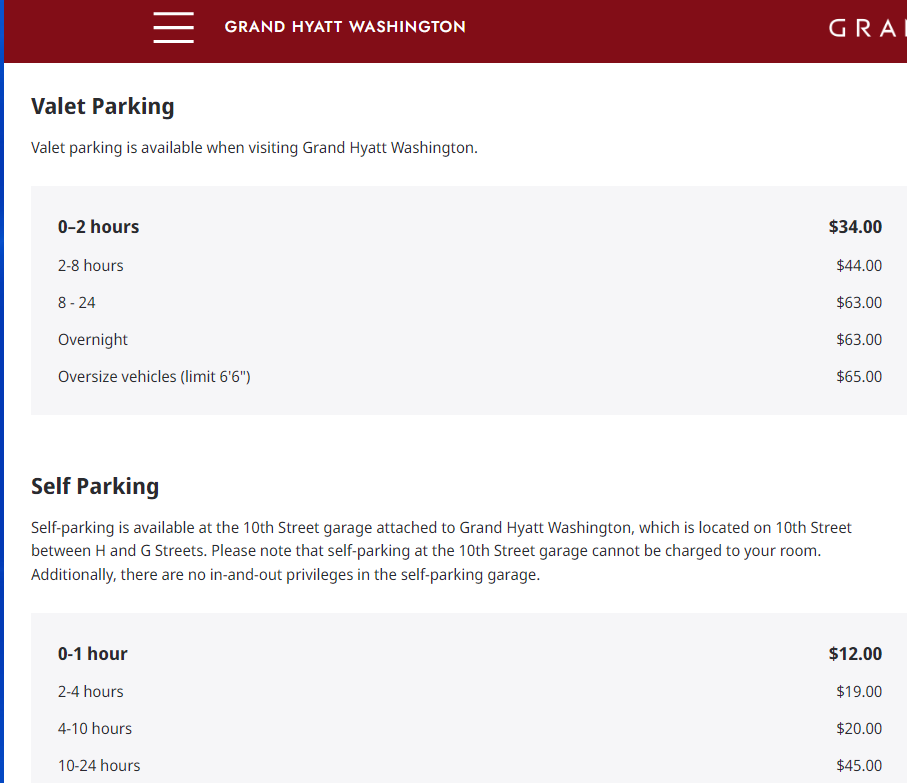Screen dimensions: 907x783
Task: Click the self parking 2-4 hours label
Action: click(x=91, y=692)
